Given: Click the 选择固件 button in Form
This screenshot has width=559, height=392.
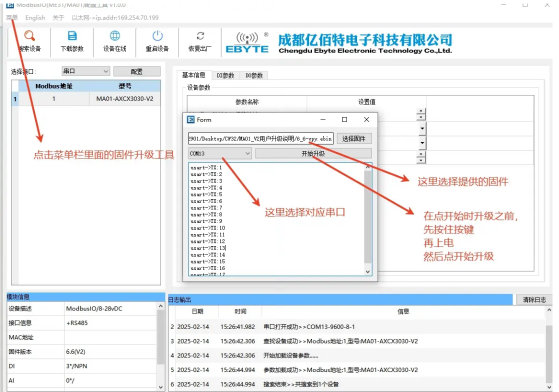Looking at the screenshot, I should (x=354, y=139).
